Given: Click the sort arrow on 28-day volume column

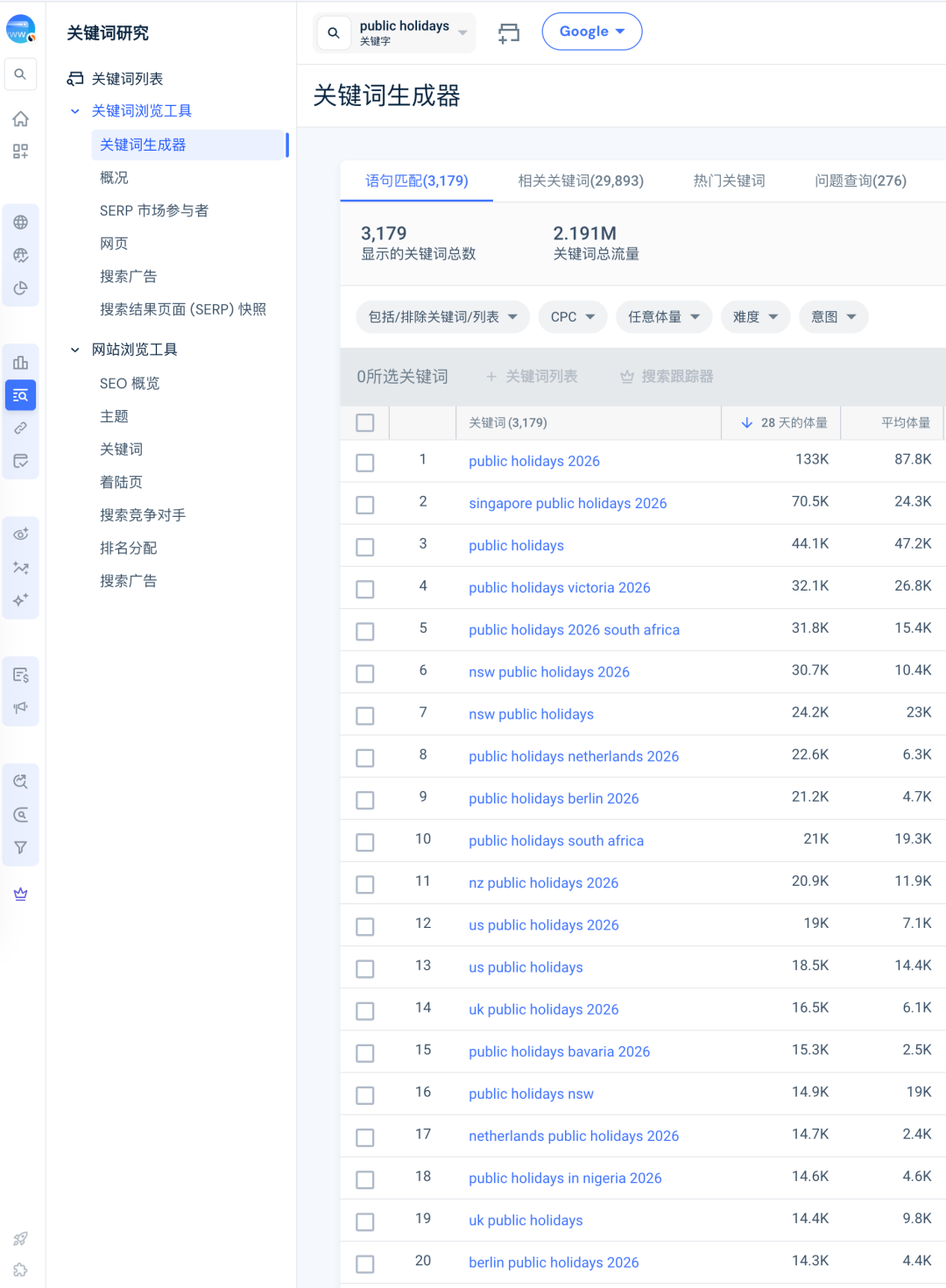Looking at the screenshot, I should (746, 422).
